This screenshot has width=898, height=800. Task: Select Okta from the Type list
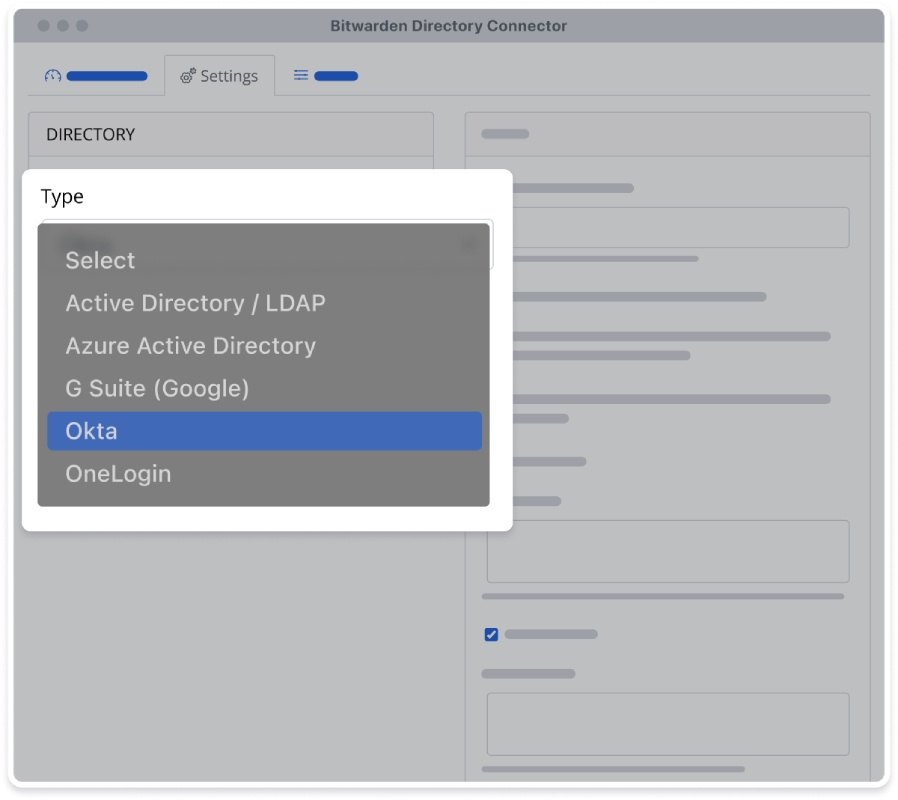[x=264, y=431]
